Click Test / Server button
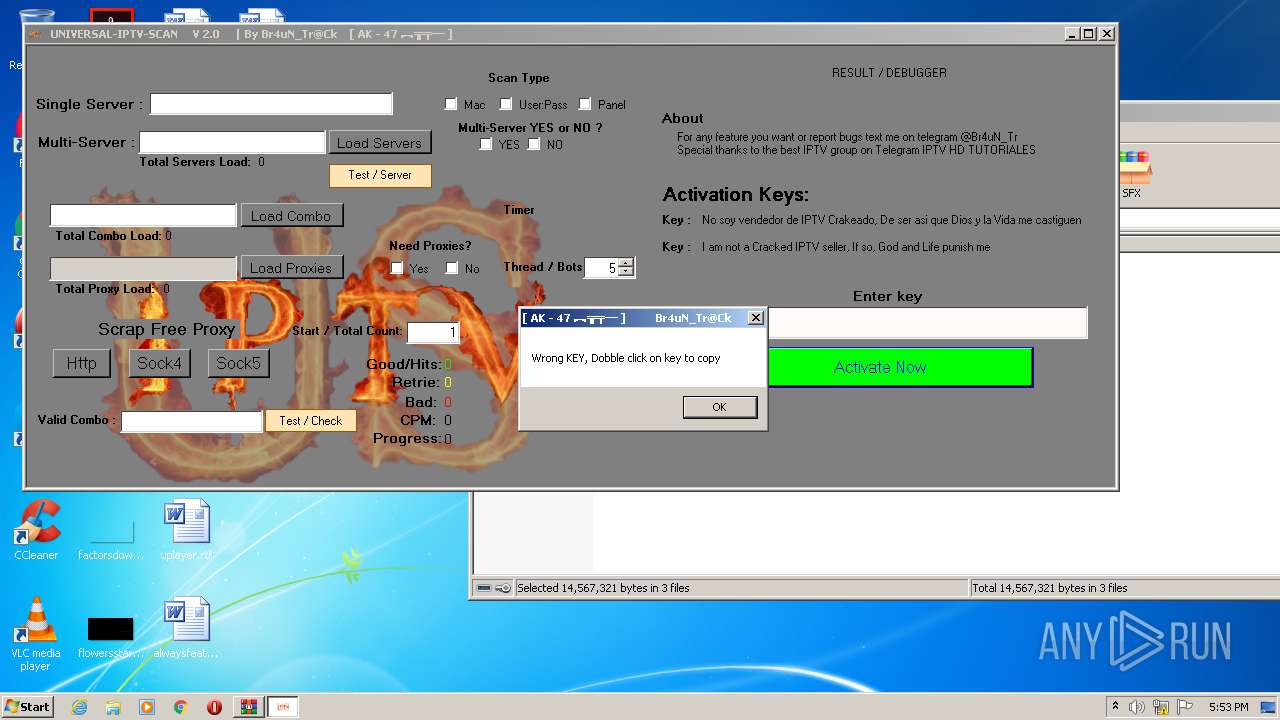Screen dimensions: 1280x720 click(380, 175)
